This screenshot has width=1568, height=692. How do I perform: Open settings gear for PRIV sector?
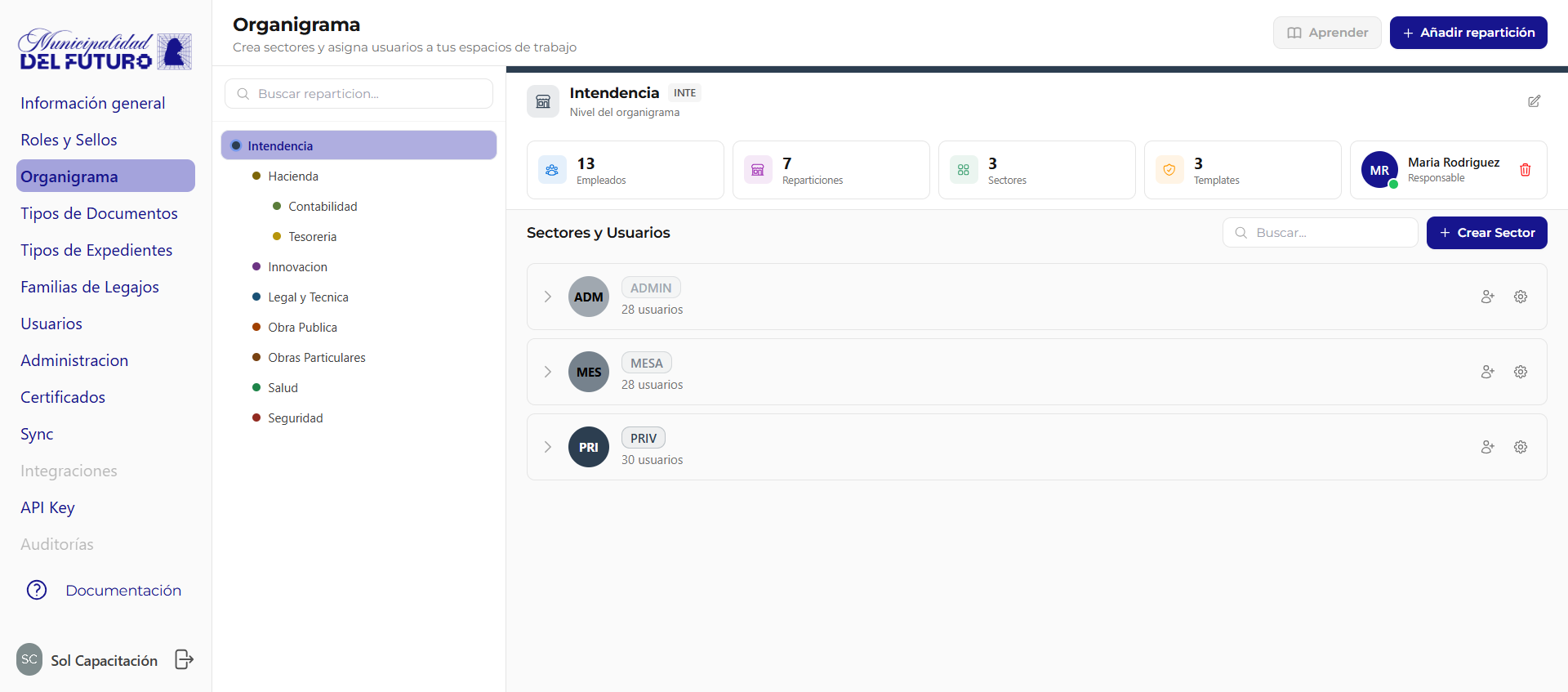pos(1520,447)
